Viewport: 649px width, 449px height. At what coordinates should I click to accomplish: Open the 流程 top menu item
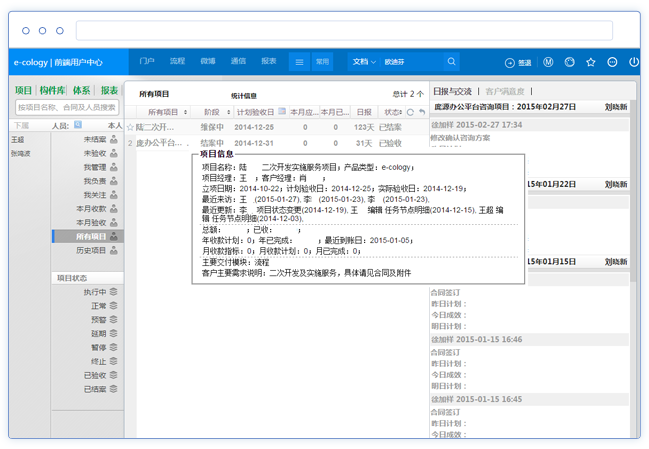pos(177,62)
